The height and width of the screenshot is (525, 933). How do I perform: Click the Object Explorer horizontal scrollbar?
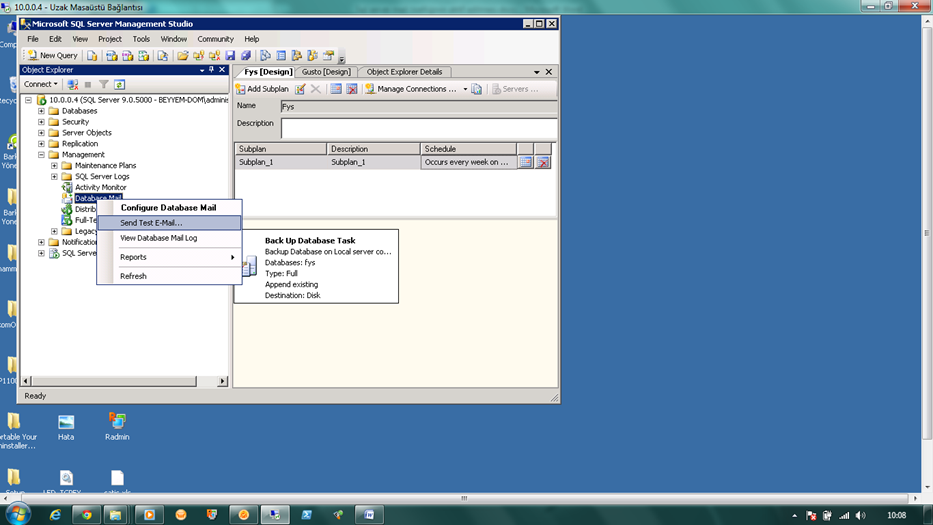pyautogui.click(x=113, y=381)
